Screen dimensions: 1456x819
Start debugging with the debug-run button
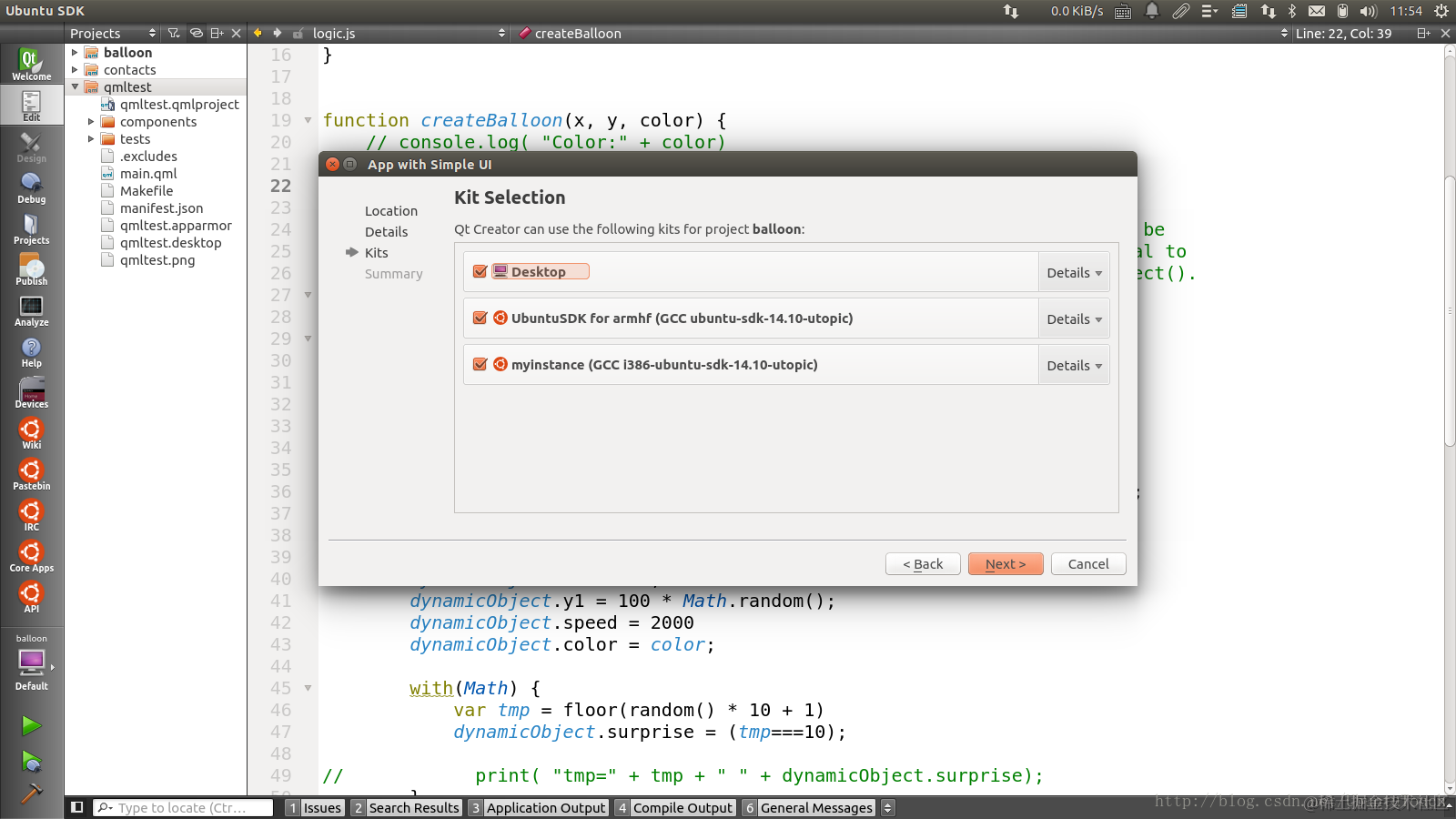click(32, 761)
